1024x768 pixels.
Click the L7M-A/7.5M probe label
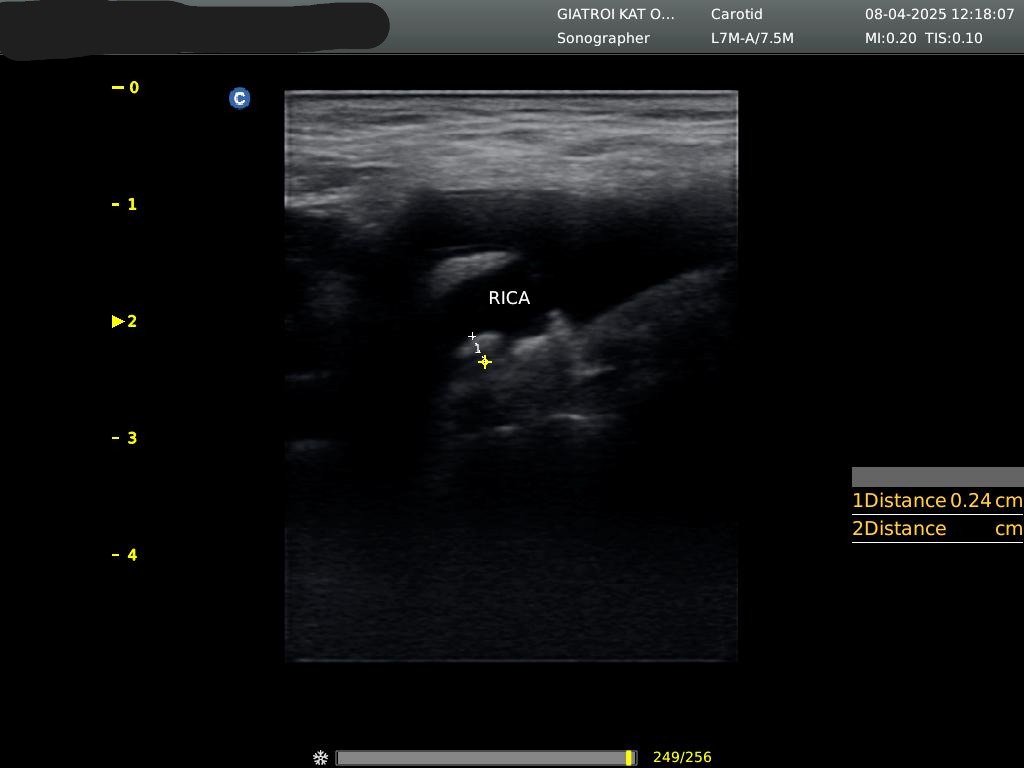[x=752, y=38]
